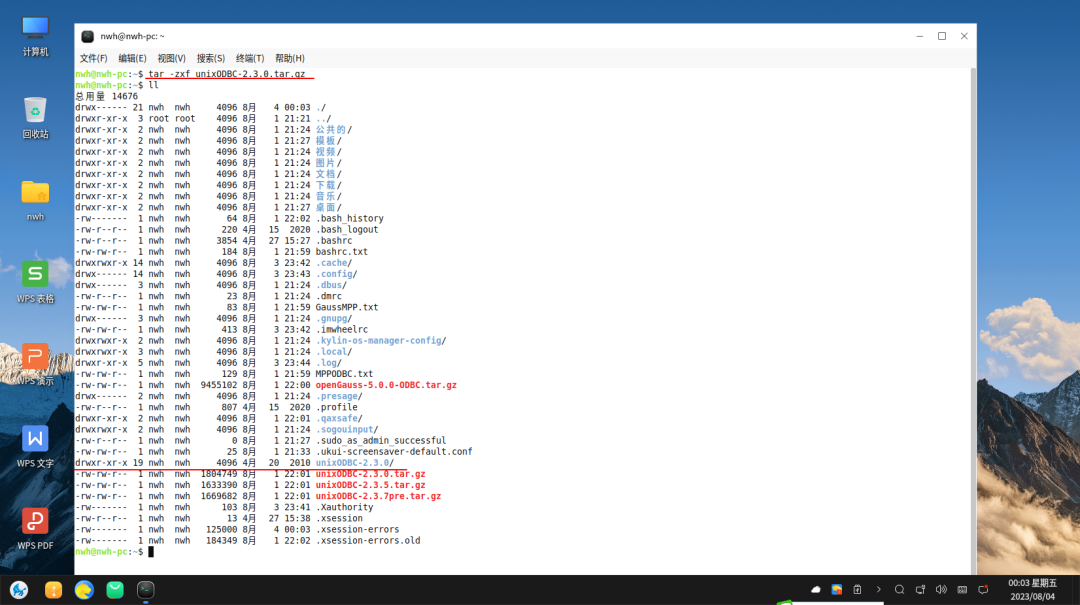Click the tar -zxf command text
This screenshot has width=1080, height=605.
[x=227, y=74]
